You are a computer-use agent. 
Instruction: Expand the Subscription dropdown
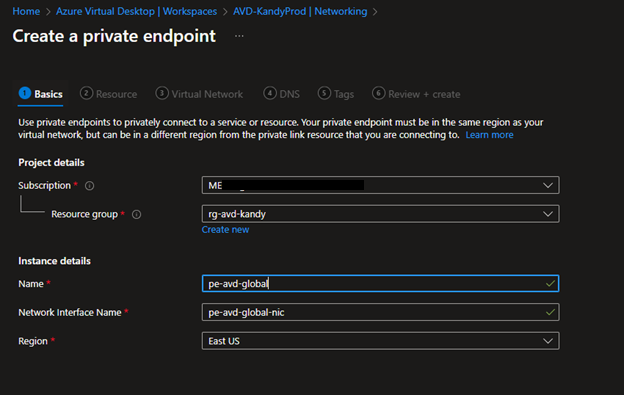click(x=380, y=185)
